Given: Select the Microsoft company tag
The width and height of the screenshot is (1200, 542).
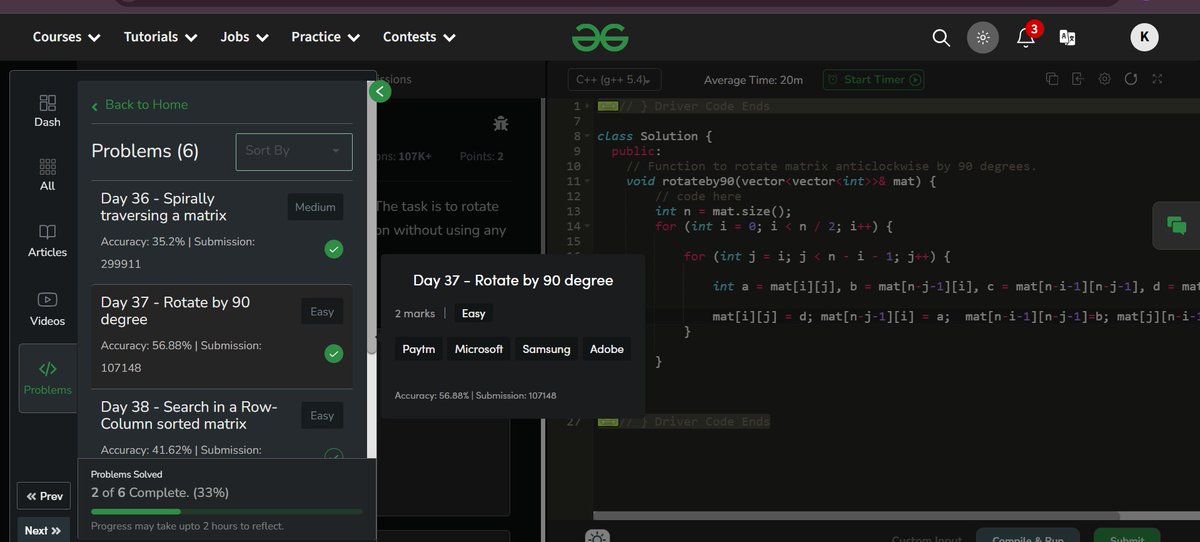Looking at the screenshot, I should [479, 349].
